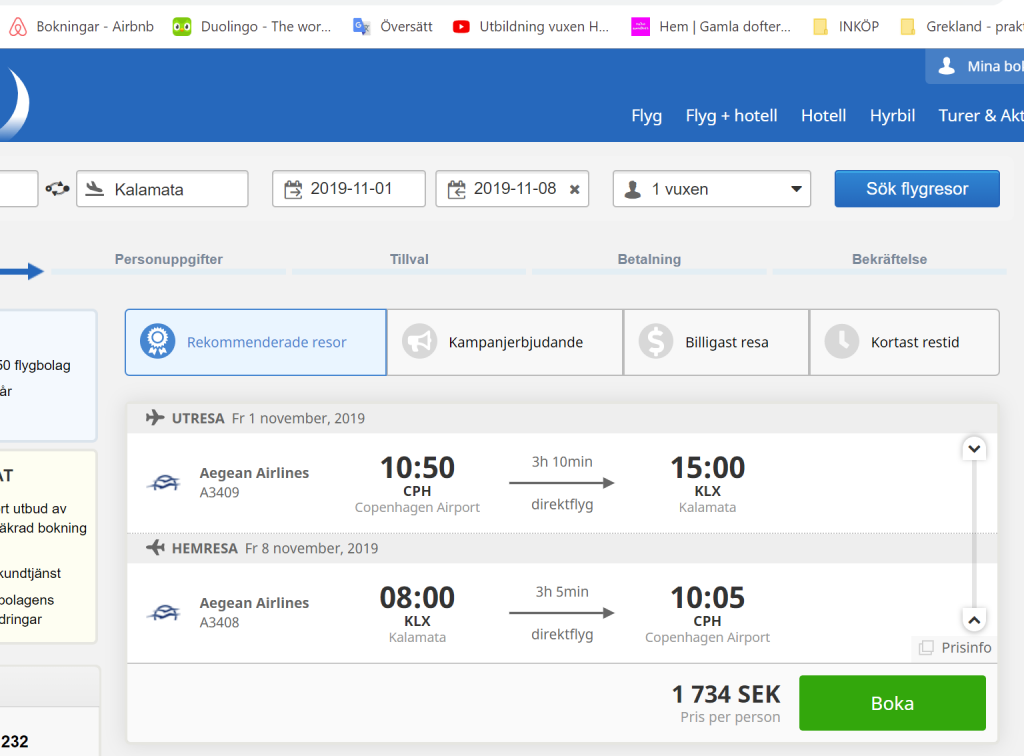
Task: Open the Översätt translate bookmark
Action: pos(392,27)
